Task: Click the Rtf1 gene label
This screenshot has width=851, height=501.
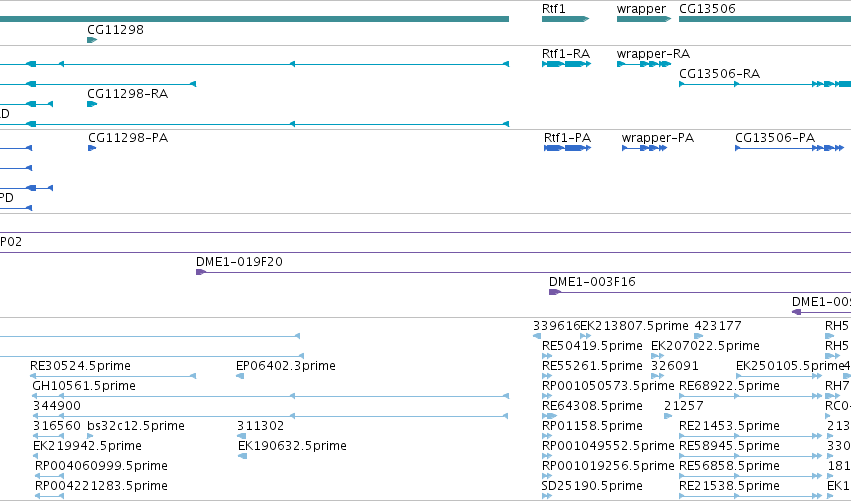Action: (x=554, y=9)
